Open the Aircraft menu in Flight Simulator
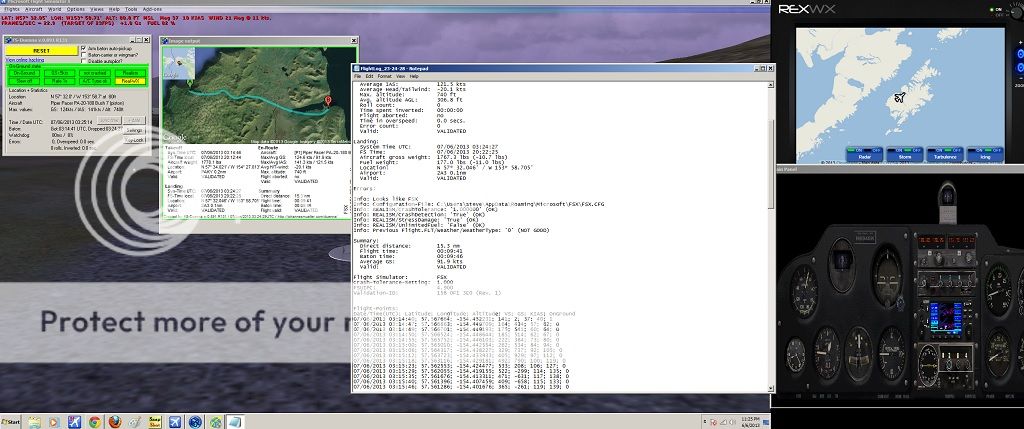 [x=33, y=9]
